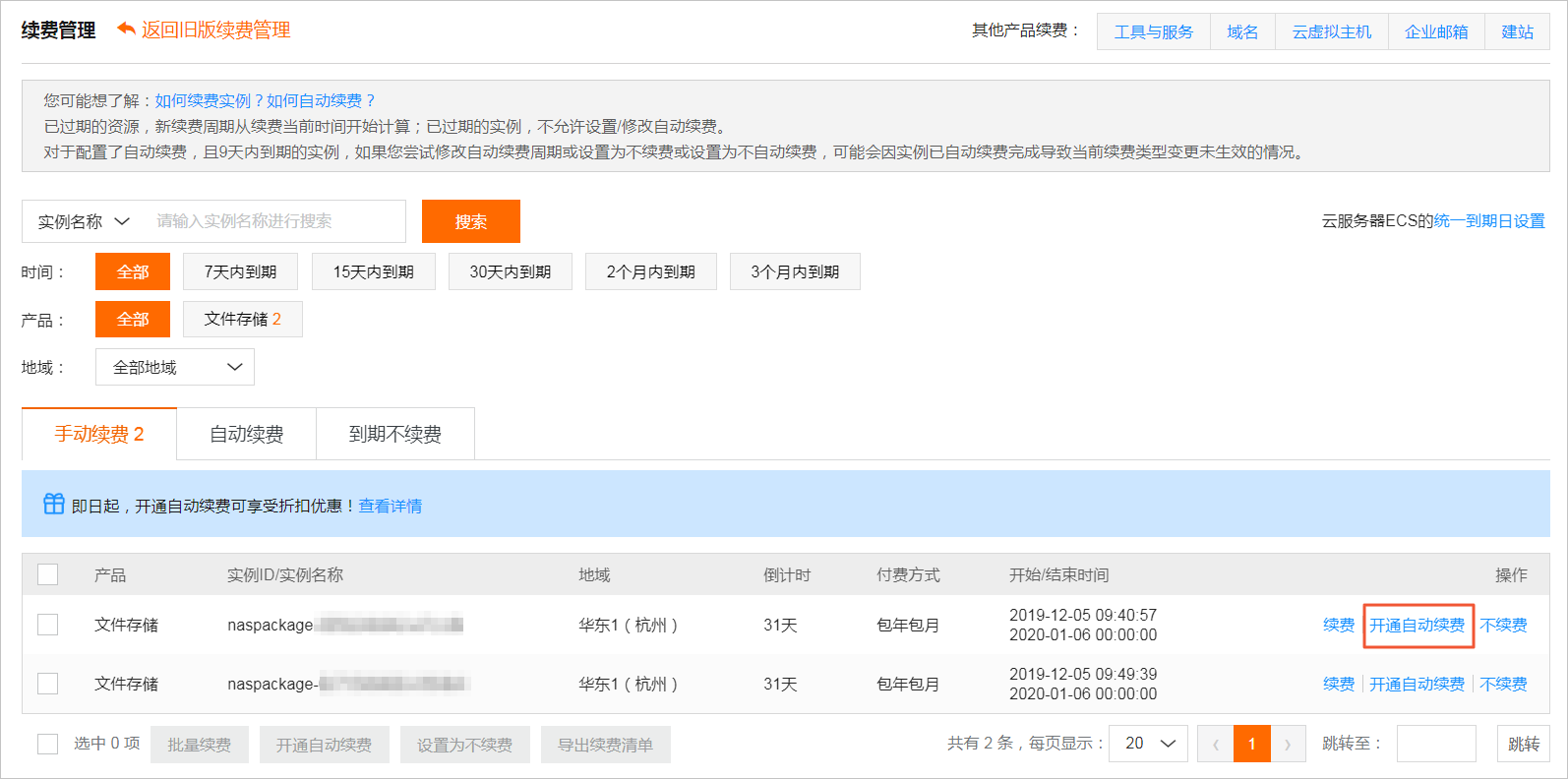Click 开始/结束时间 column header
This screenshot has width=1568, height=779.
(x=1059, y=574)
